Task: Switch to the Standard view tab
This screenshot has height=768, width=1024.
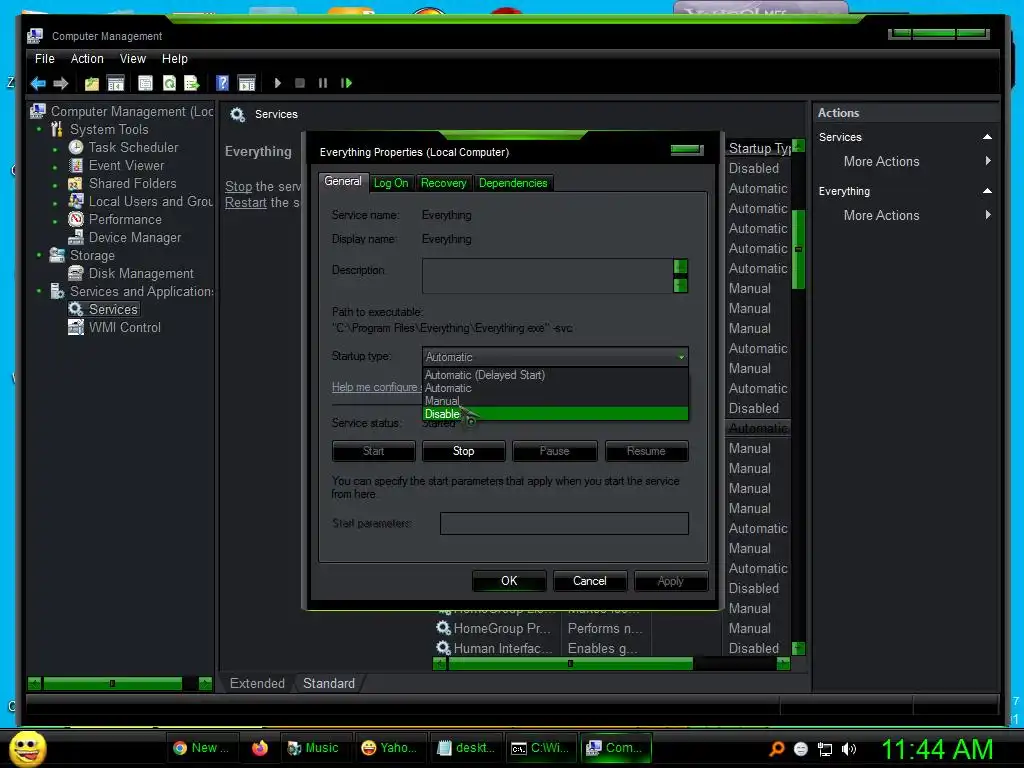Action: (x=329, y=683)
